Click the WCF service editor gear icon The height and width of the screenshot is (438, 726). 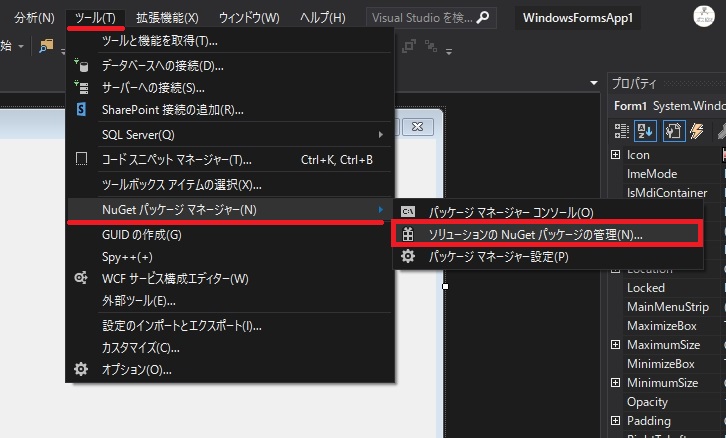tap(81, 278)
